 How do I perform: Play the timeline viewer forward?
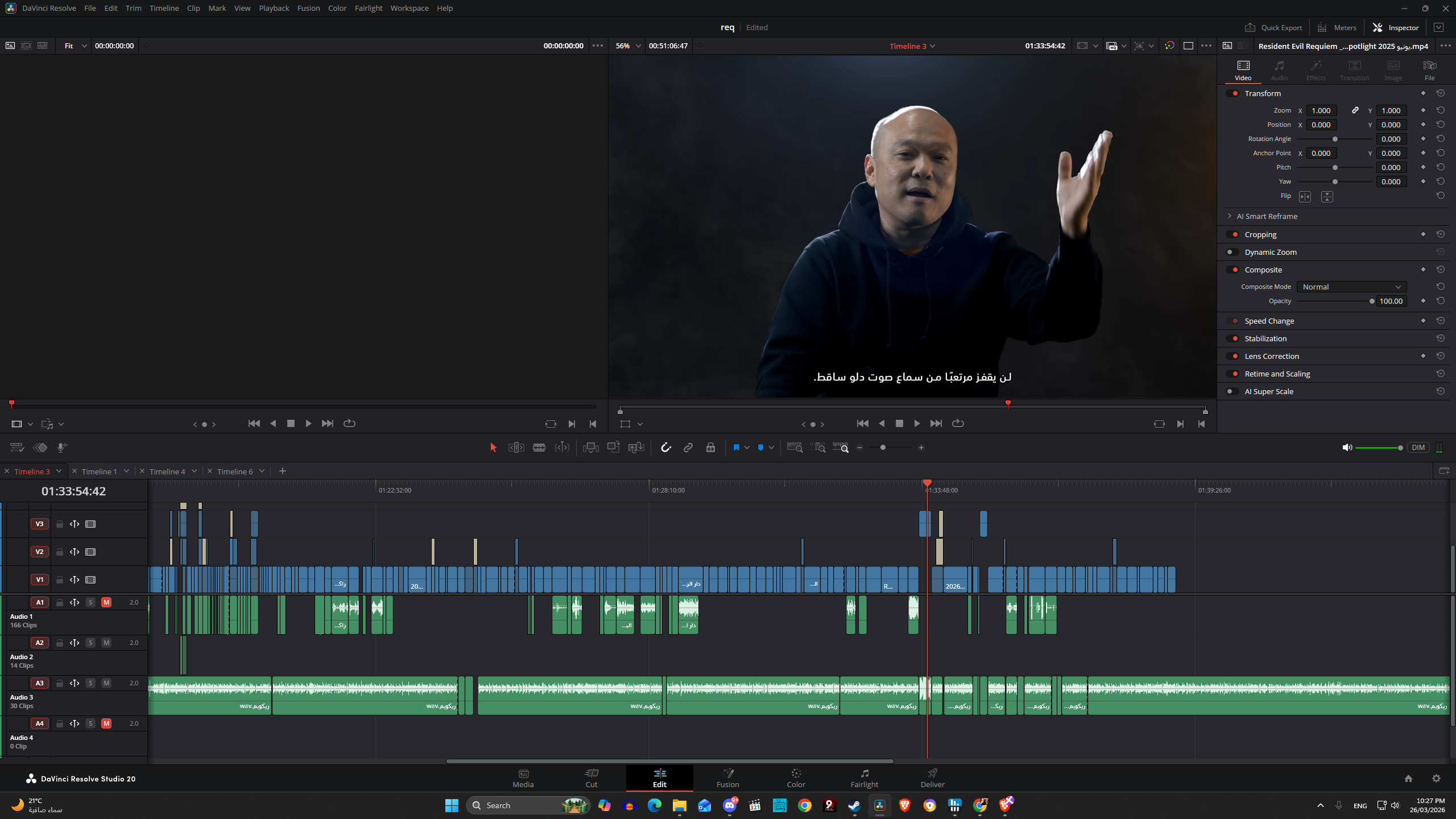(917, 423)
